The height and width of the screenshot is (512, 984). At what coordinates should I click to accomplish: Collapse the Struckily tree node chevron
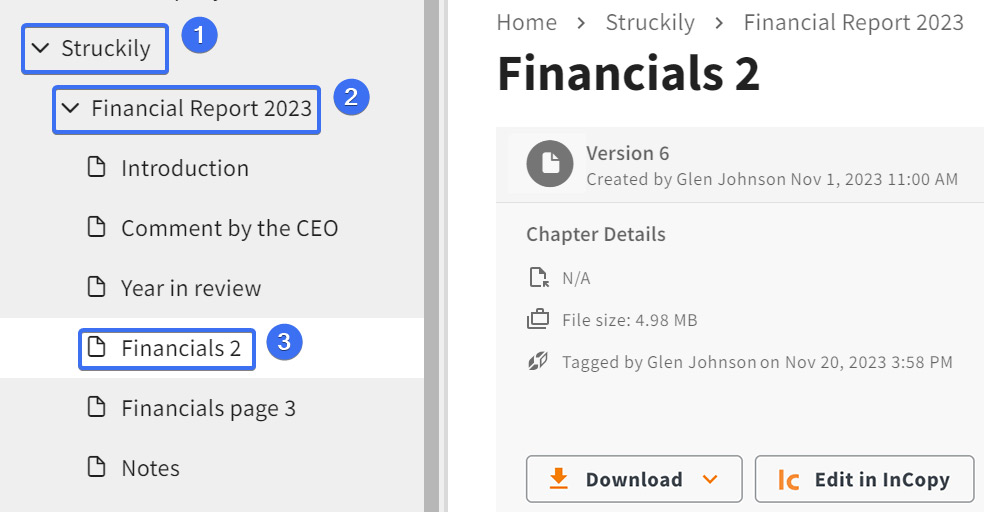[x=40, y=48]
